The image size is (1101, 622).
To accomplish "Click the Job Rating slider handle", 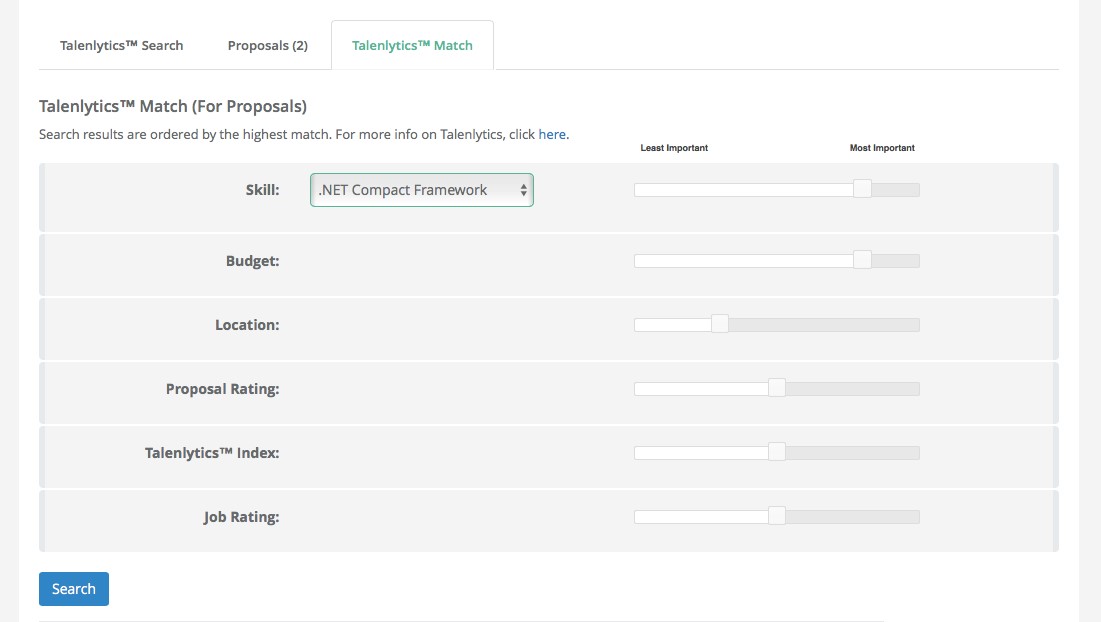I will [x=777, y=516].
